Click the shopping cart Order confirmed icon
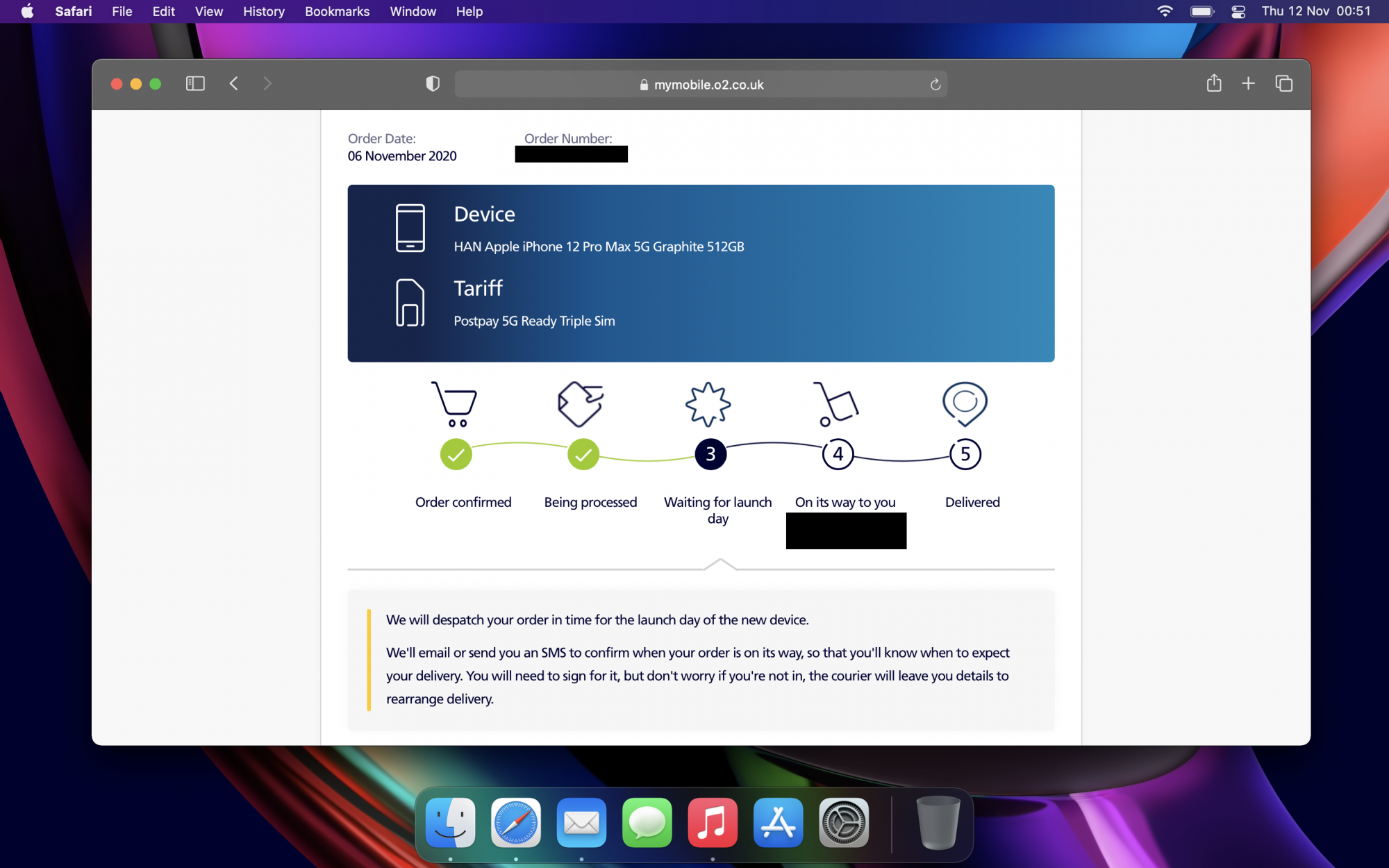The width and height of the screenshot is (1389, 868). (455, 403)
